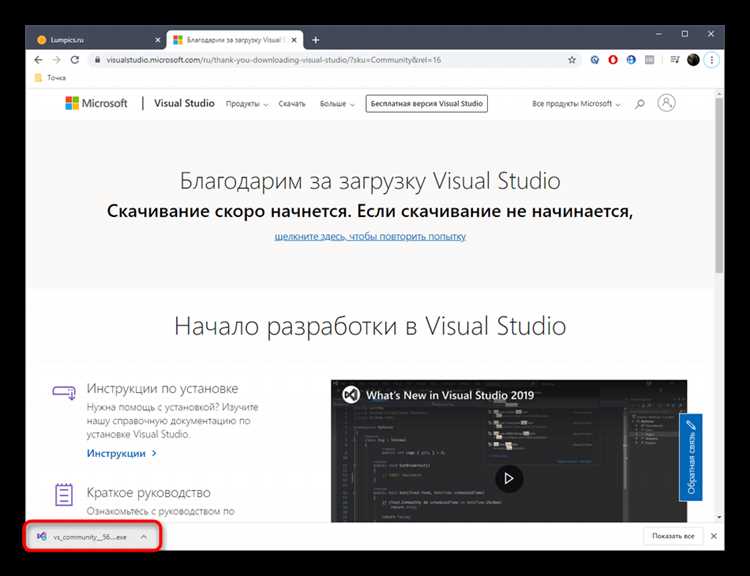This screenshot has width=750, height=576.
Task: Click the page vertical scrollbar thumb
Action: pyautogui.click(x=719, y=186)
